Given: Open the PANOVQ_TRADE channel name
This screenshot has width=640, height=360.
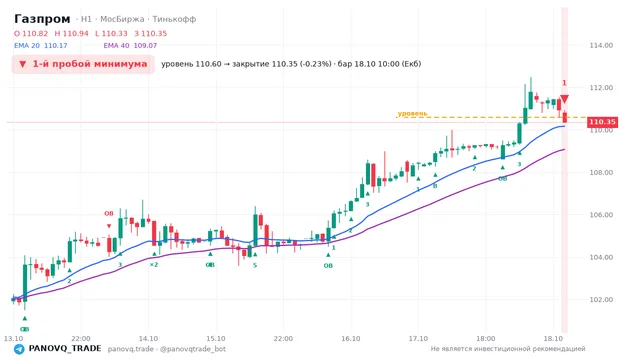Looking at the screenshot, I should pyautogui.click(x=65, y=349).
